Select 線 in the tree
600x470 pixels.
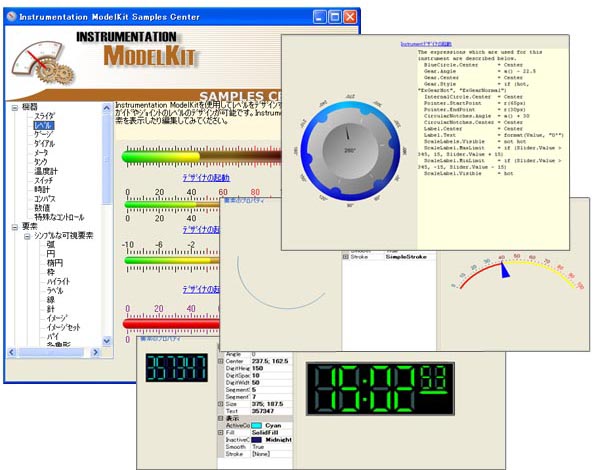pyautogui.click(x=51, y=300)
